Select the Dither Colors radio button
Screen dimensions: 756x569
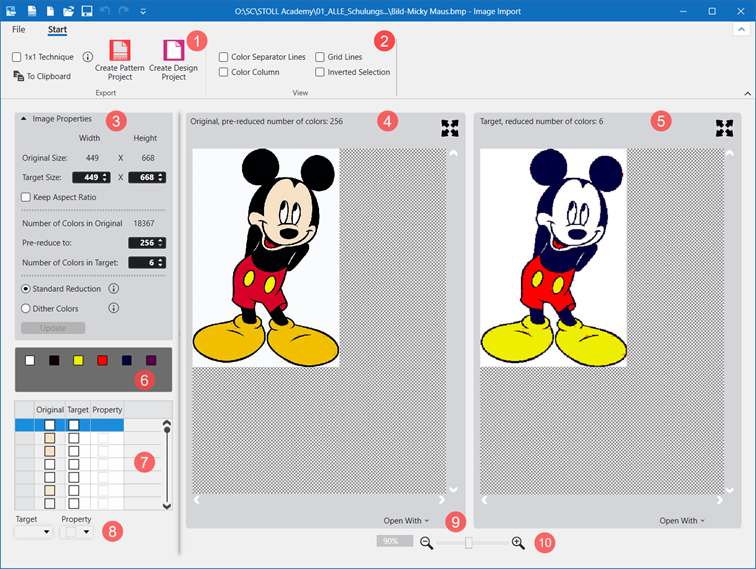coord(26,308)
